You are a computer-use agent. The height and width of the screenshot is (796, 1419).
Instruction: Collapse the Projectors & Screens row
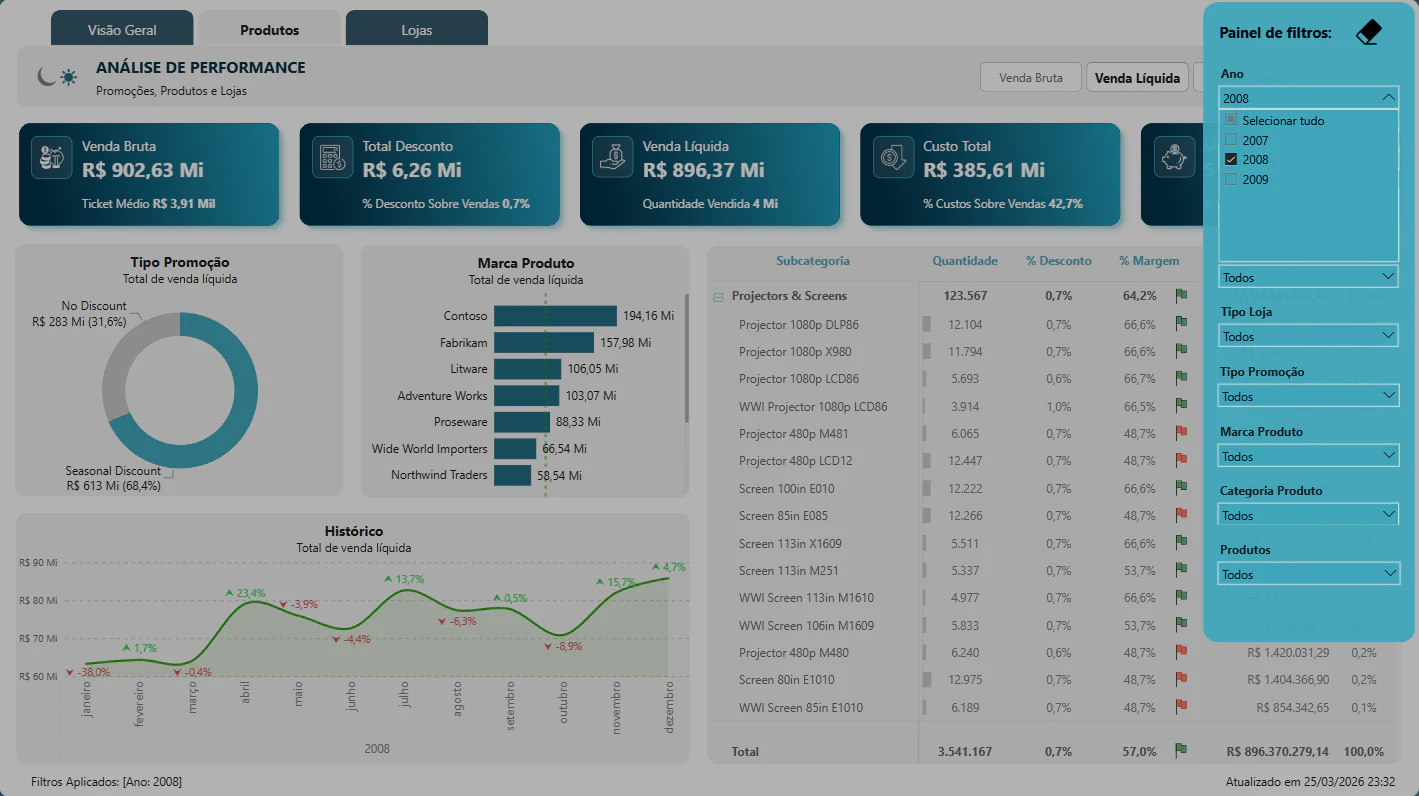coord(718,297)
